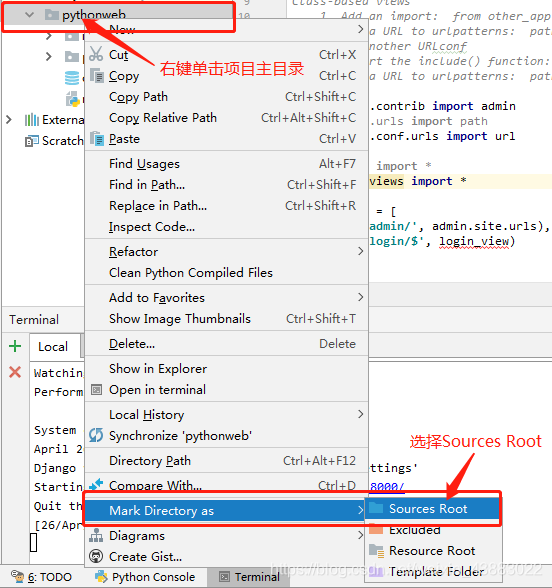Choose Find in Path option

226,185
